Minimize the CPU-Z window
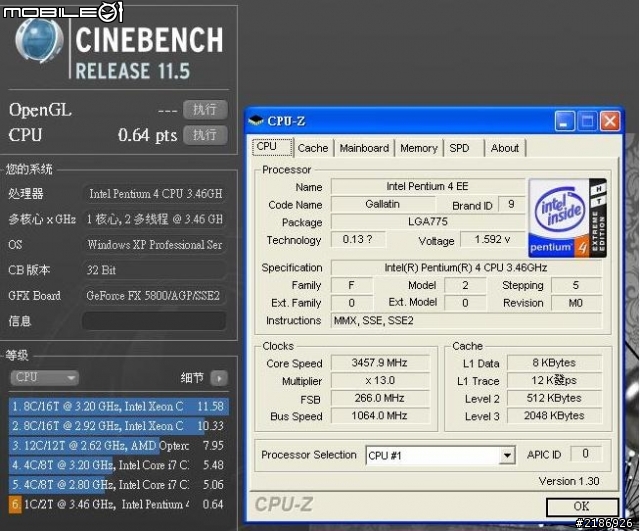 565,121
